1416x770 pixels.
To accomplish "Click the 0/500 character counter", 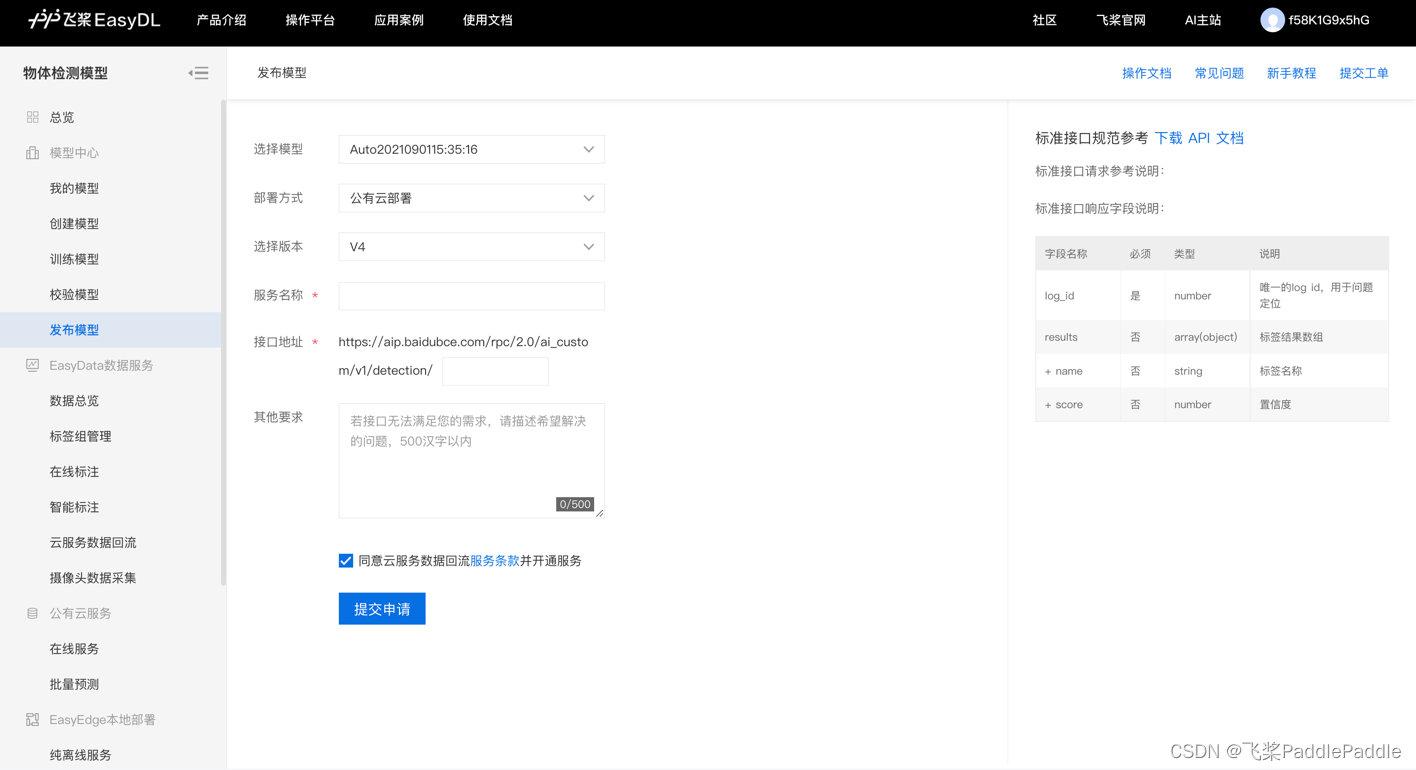I will (x=575, y=504).
